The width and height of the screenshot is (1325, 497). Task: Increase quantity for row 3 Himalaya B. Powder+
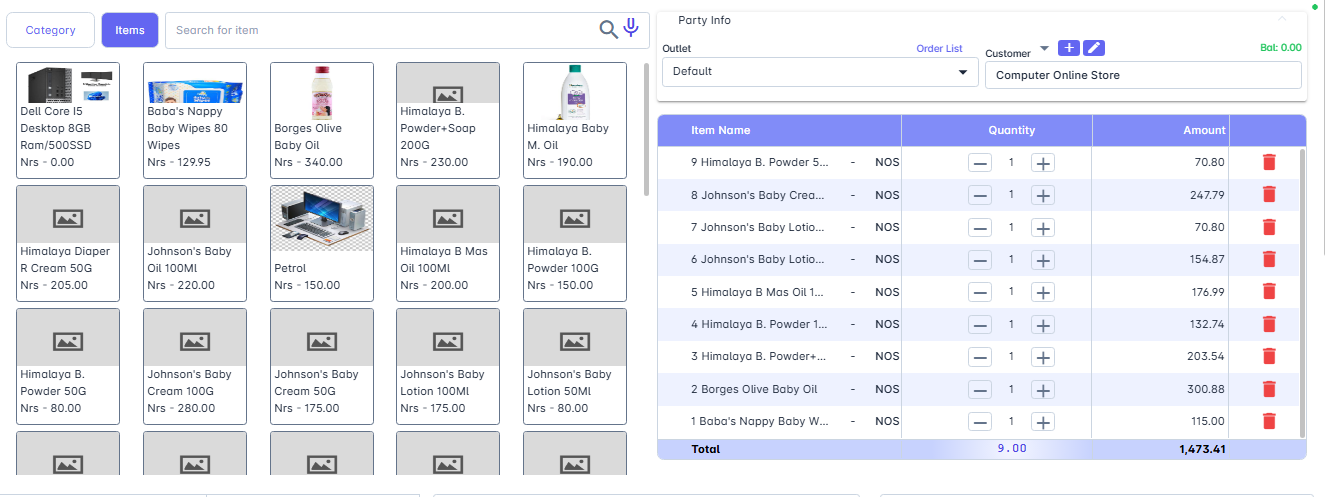(x=1043, y=357)
